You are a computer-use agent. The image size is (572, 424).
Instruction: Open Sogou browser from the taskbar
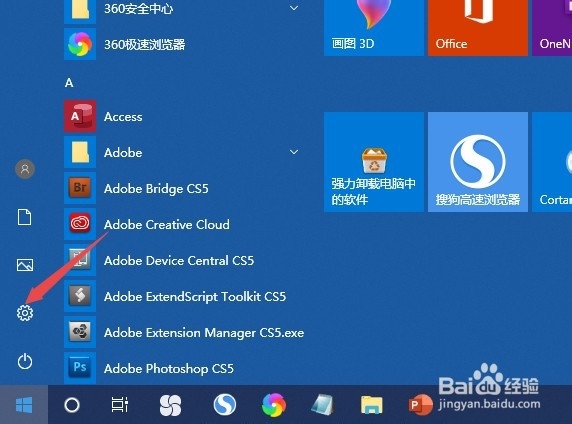coord(225,405)
